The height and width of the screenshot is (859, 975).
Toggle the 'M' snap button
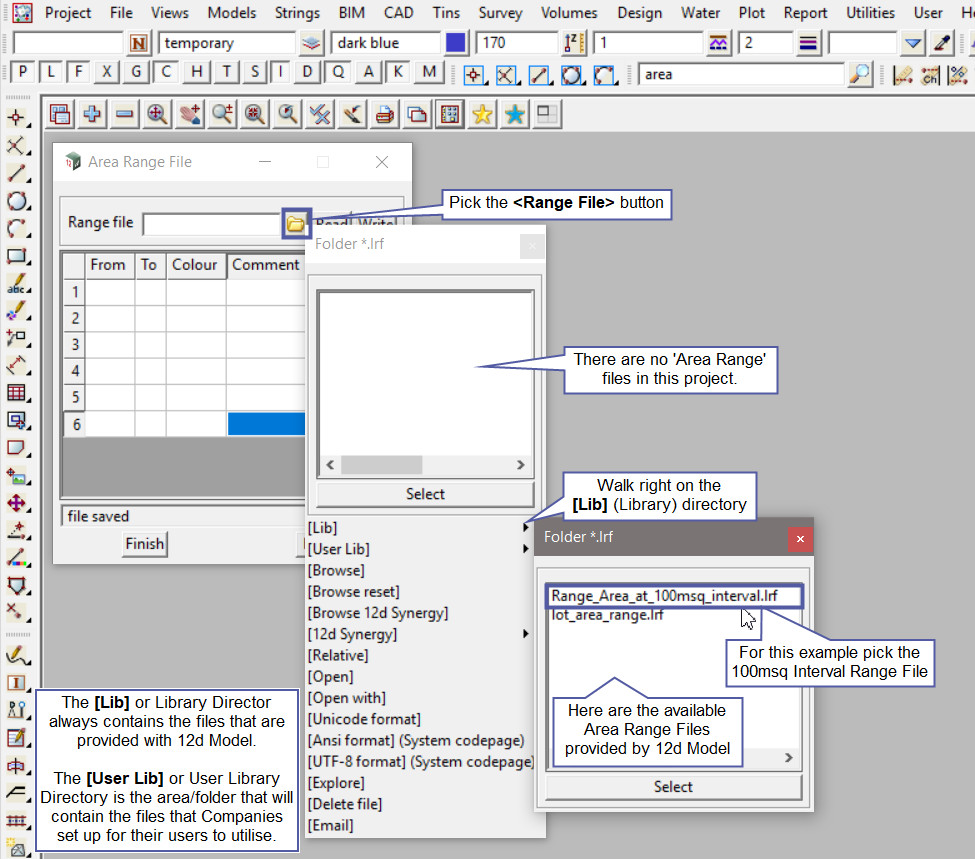tap(429, 72)
